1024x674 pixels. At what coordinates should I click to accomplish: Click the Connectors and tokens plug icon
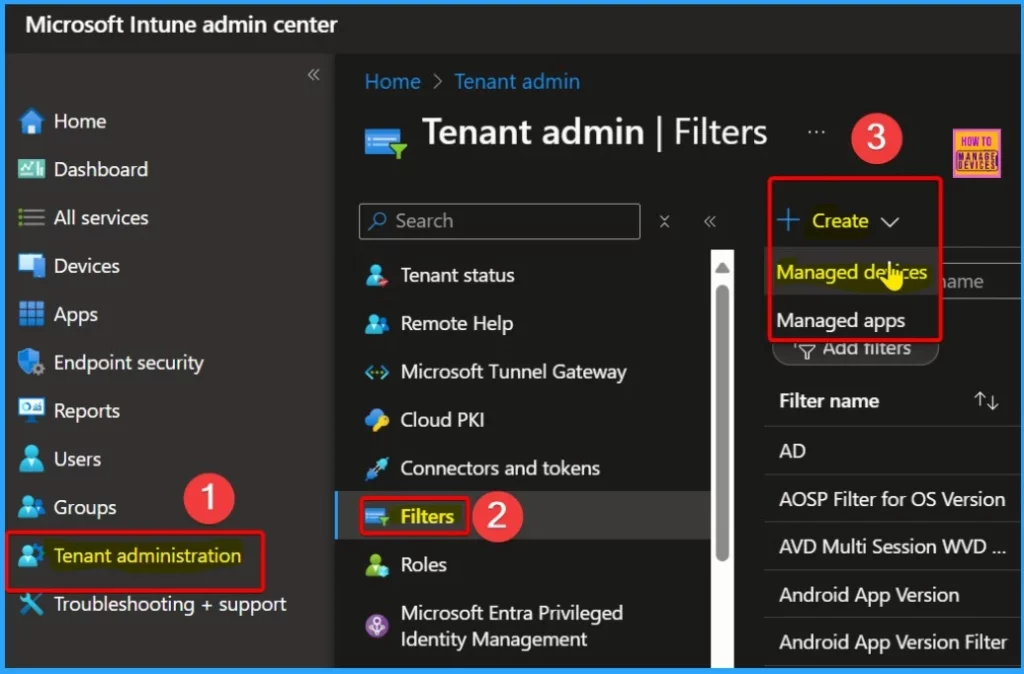377,468
